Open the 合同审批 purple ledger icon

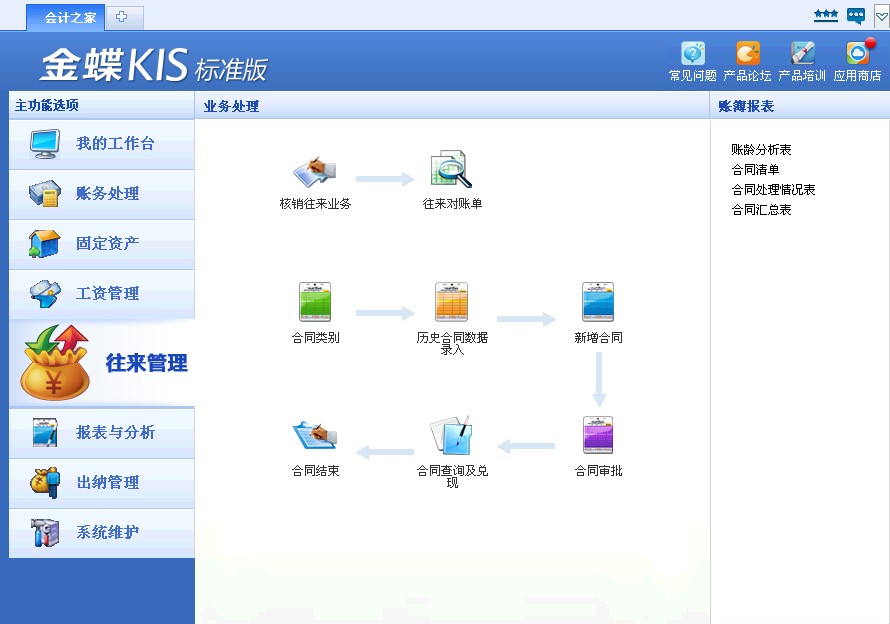pyautogui.click(x=598, y=436)
